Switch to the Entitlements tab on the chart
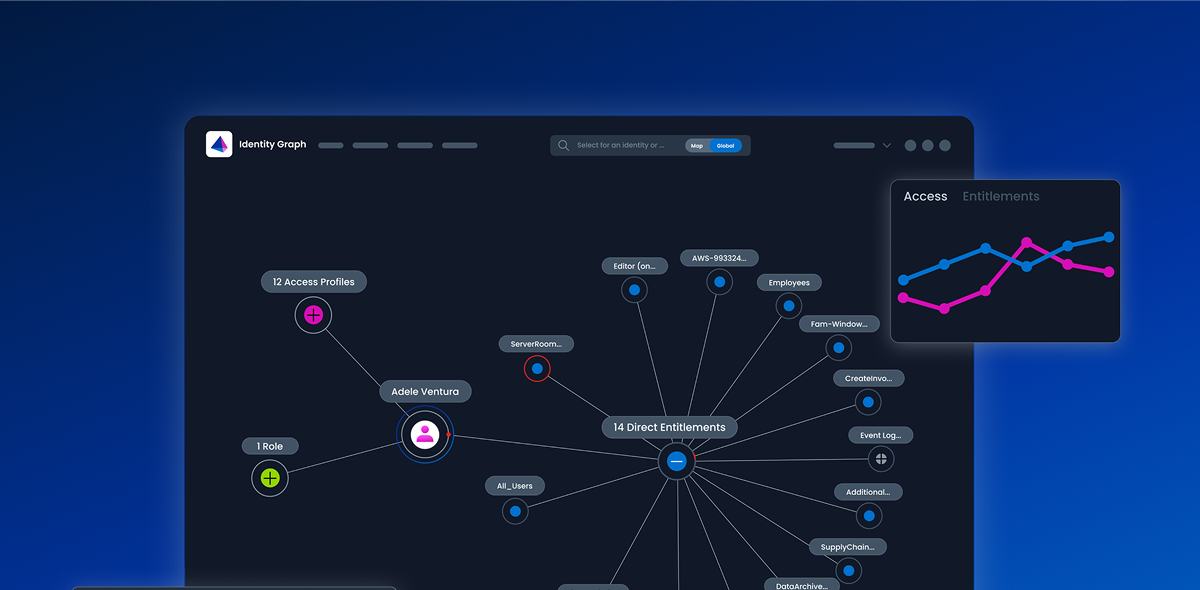1200x590 pixels. (1001, 196)
